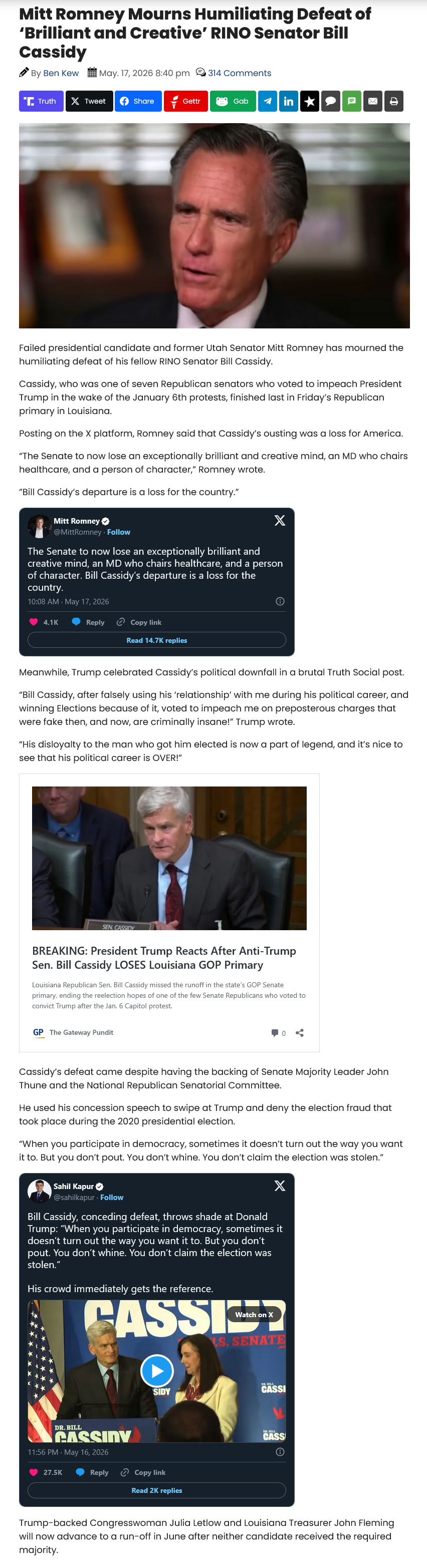Share article via Gettr button
This screenshot has height=1568, width=427.
pyautogui.click(x=186, y=101)
